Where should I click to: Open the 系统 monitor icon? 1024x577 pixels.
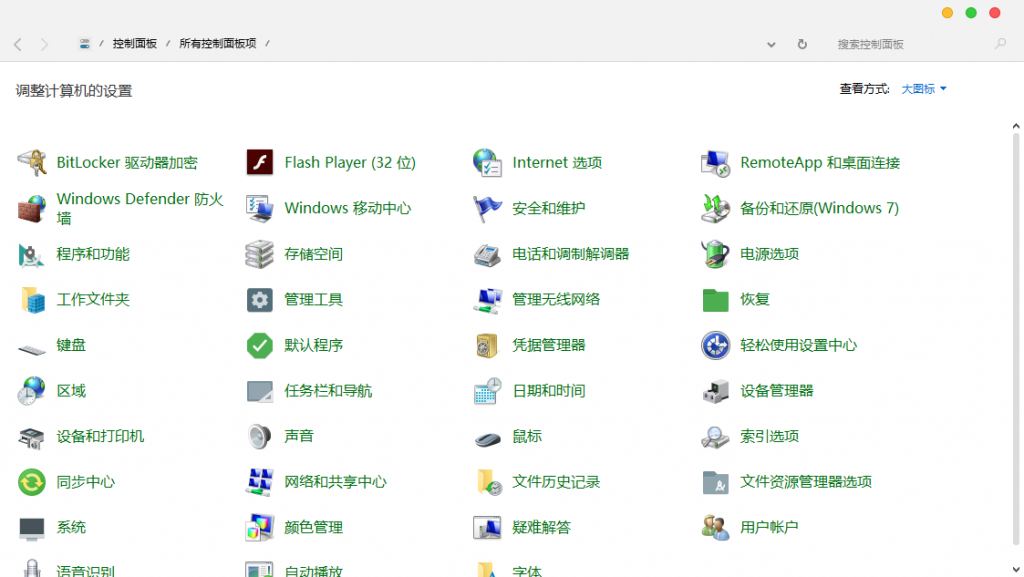click(31, 528)
